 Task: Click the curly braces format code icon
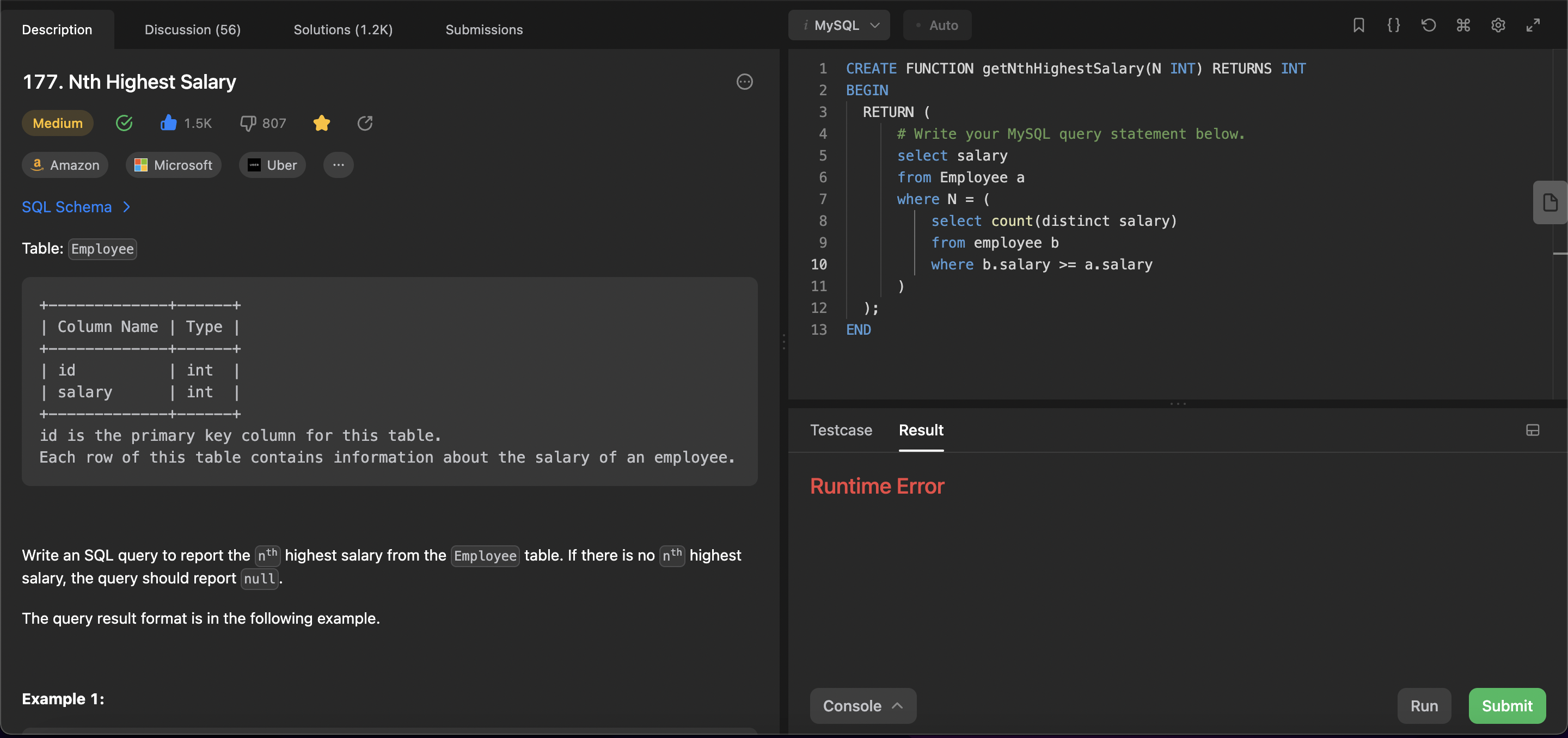pyautogui.click(x=1393, y=25)
